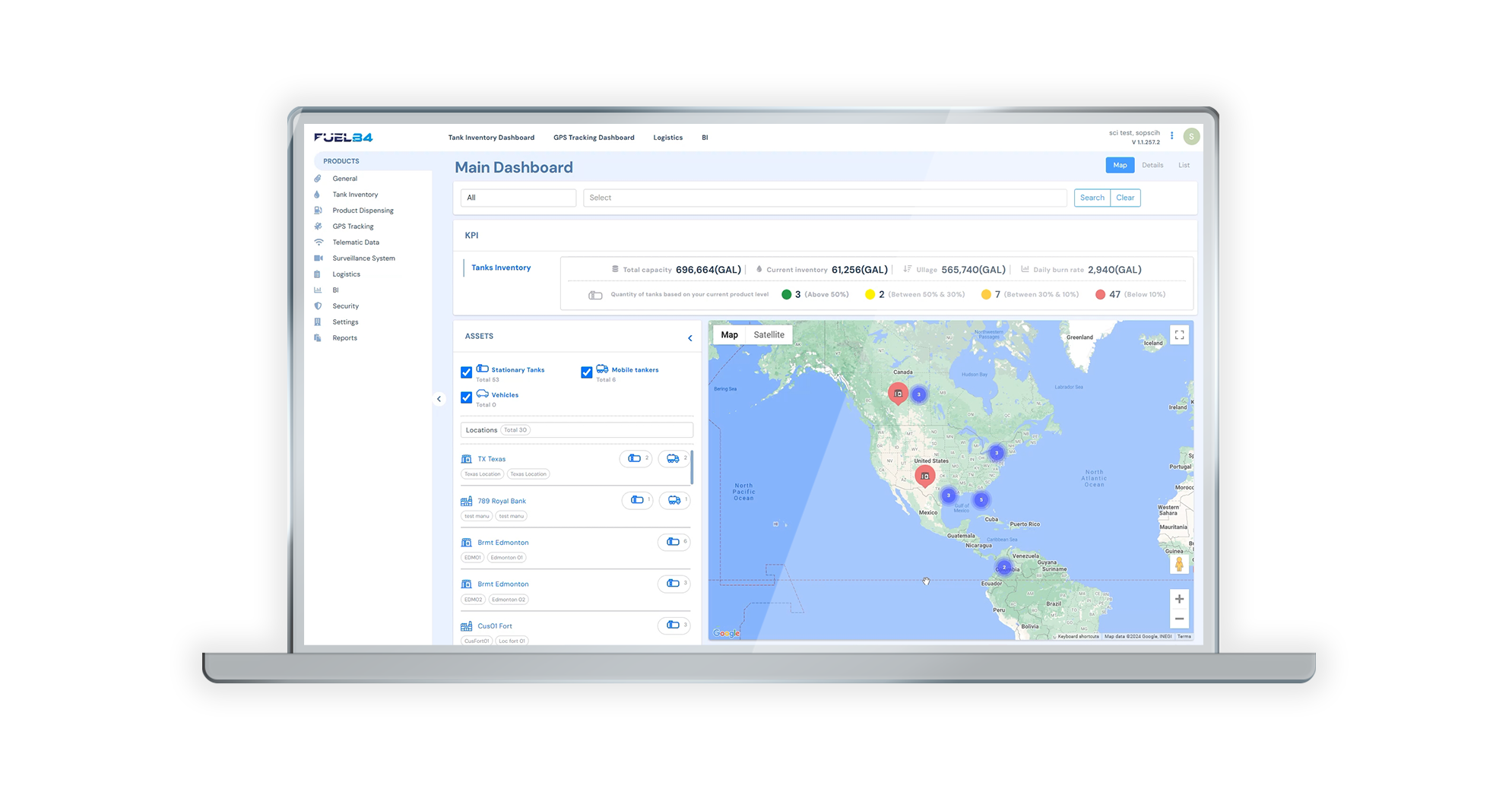The image size is (1512, 798).
Task: Click the Clear button
Action: [1125, 198]
